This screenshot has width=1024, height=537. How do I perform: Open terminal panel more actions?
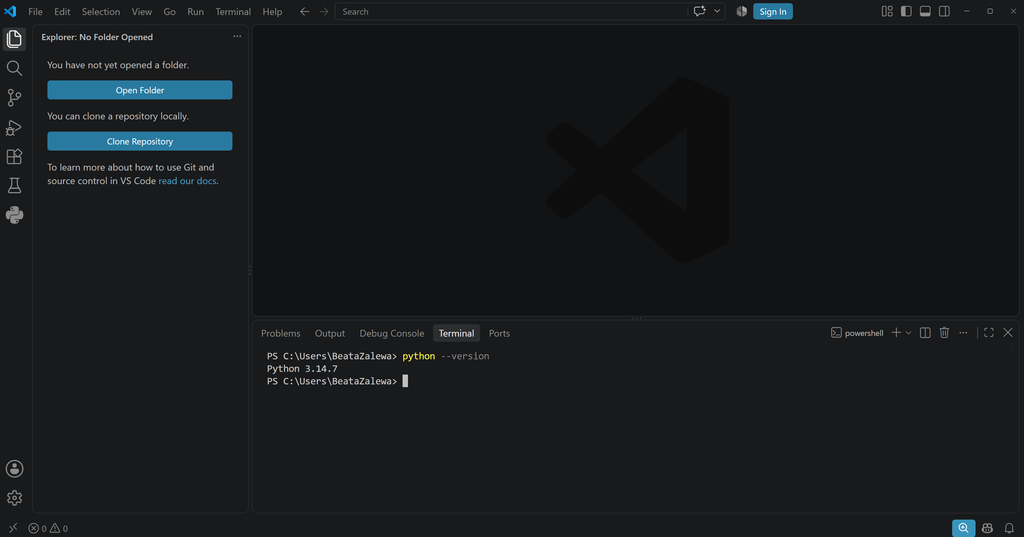click(963, 333)
